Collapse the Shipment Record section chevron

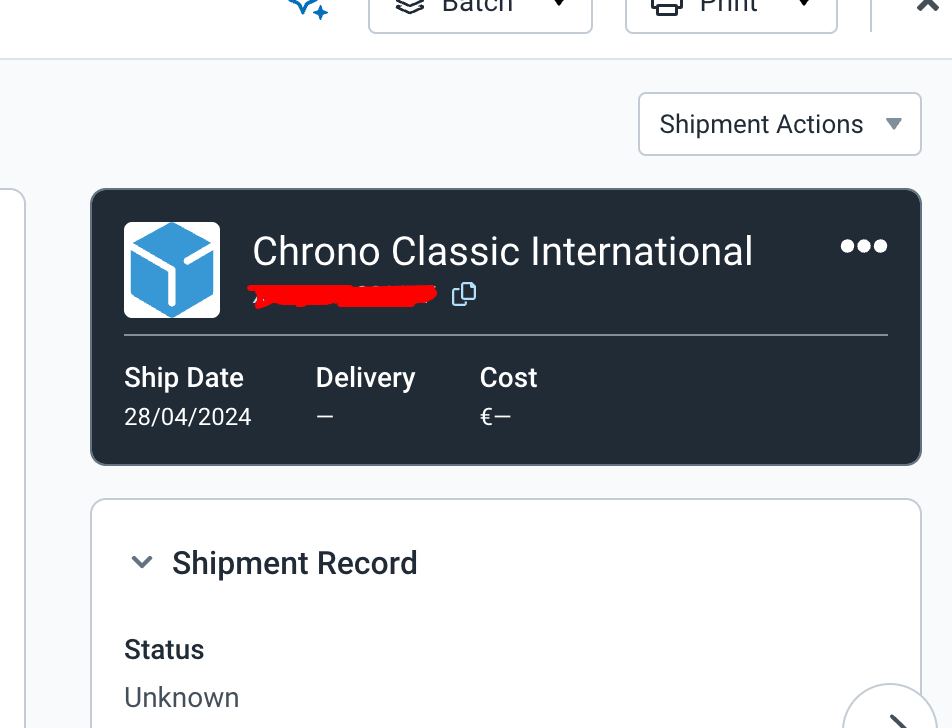click(141, 562)
